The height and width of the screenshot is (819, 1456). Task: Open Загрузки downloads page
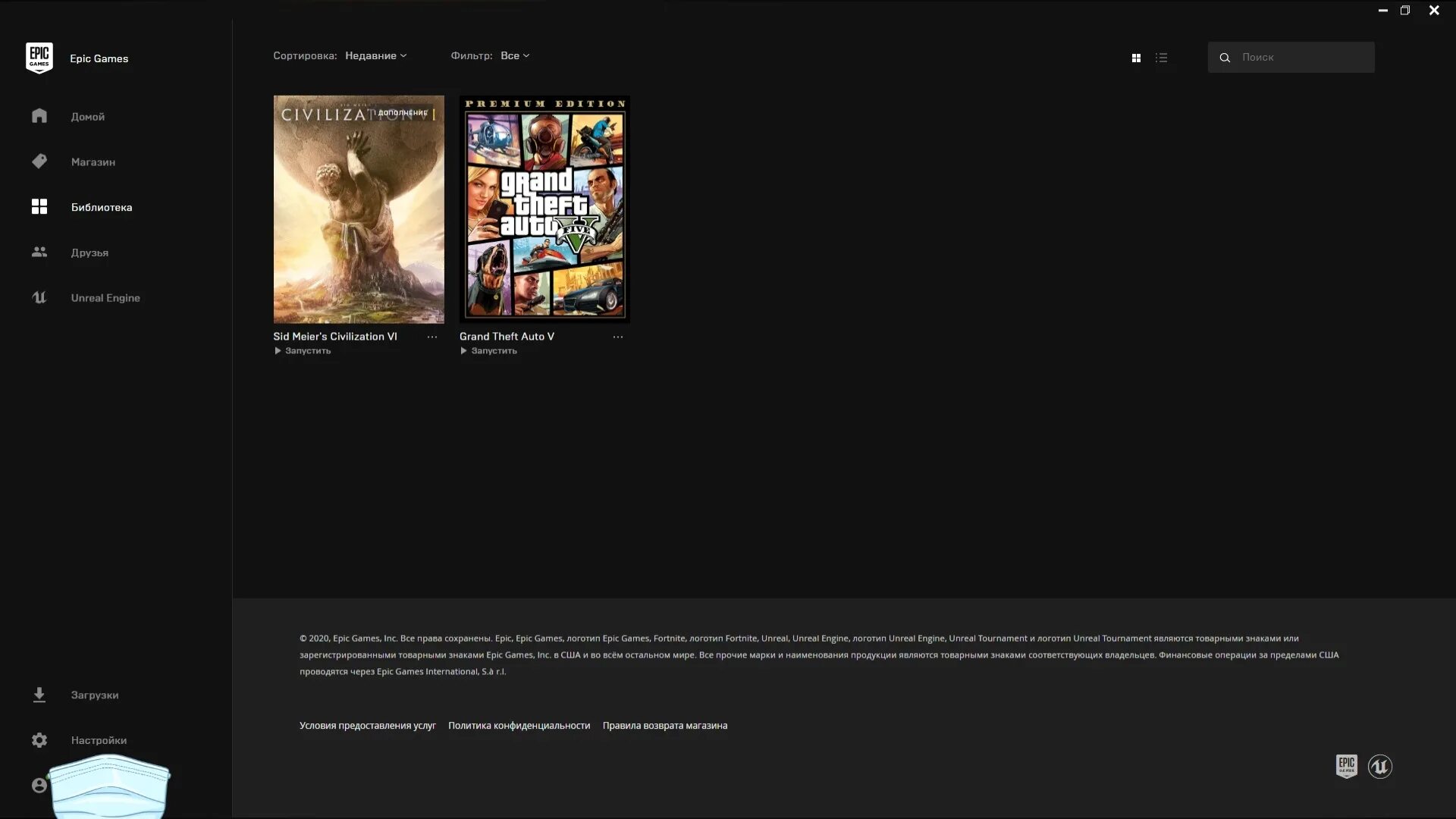95,695
